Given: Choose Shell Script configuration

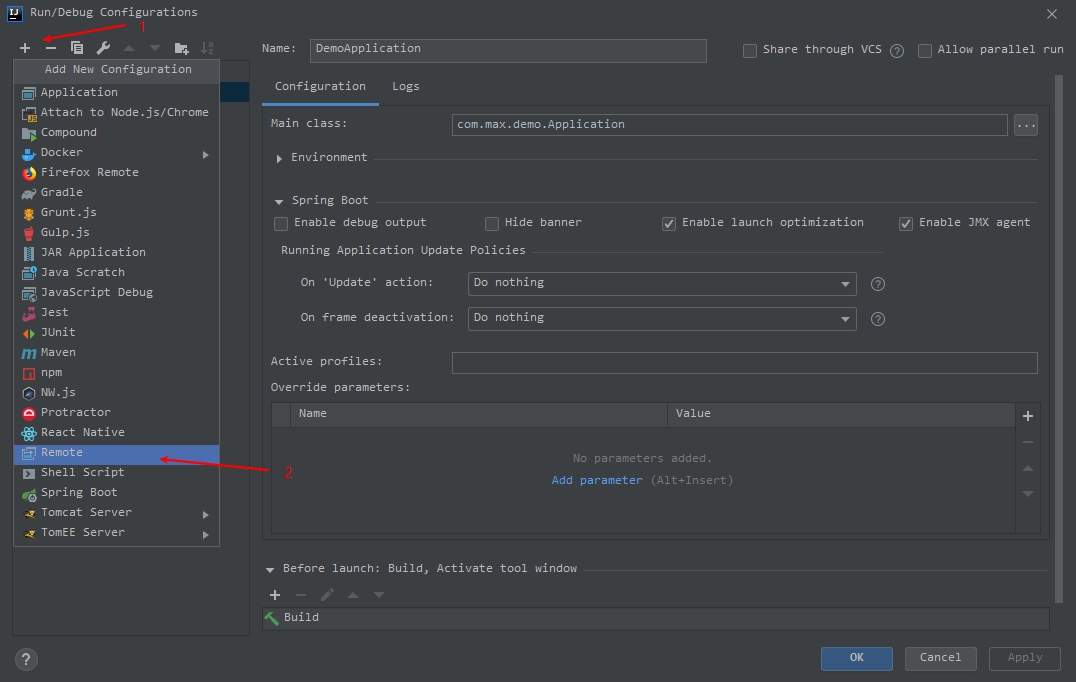Looking at the screenshot, I should click(x=117, y=472).
